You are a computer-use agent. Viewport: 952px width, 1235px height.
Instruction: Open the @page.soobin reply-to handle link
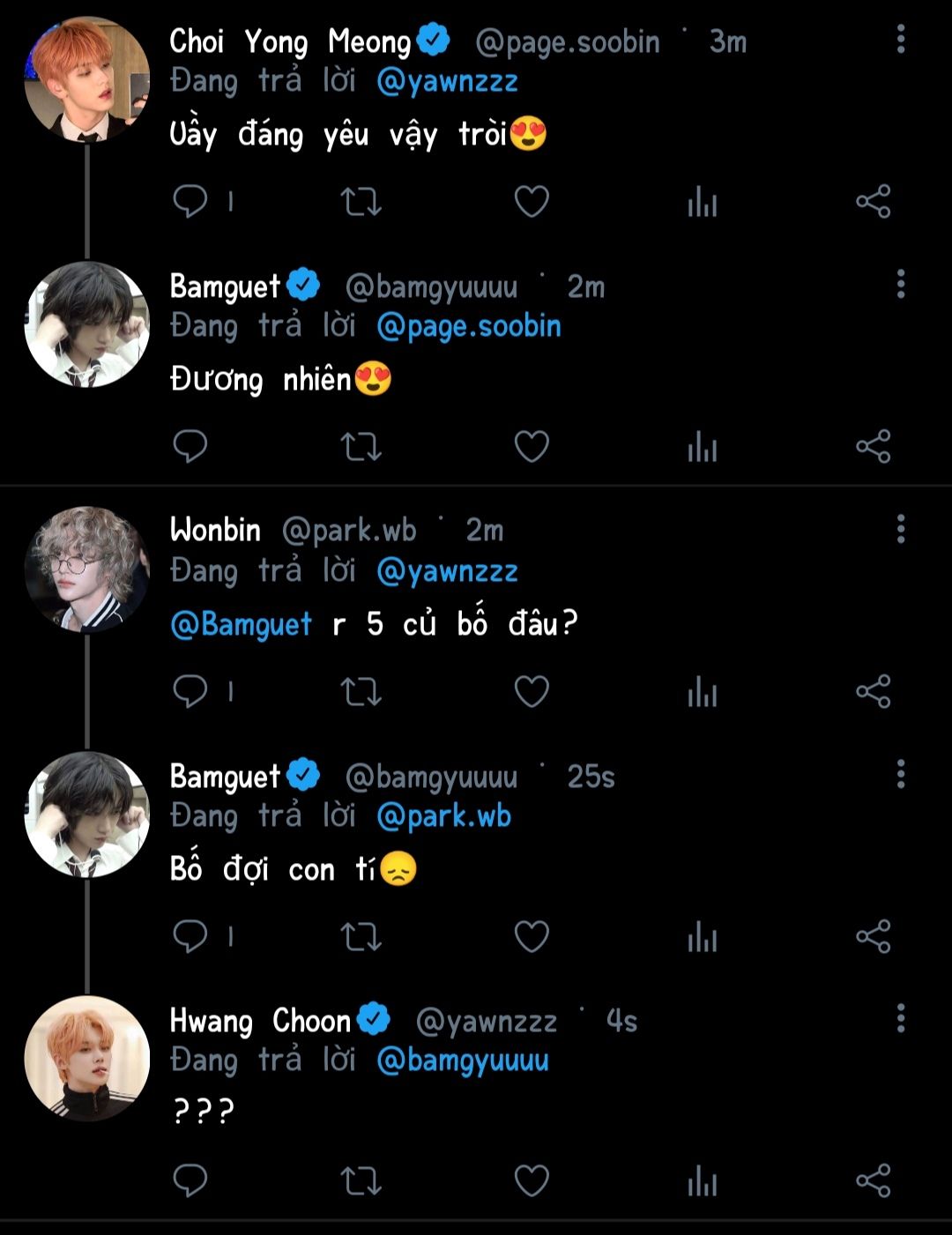tap(468, 326)
